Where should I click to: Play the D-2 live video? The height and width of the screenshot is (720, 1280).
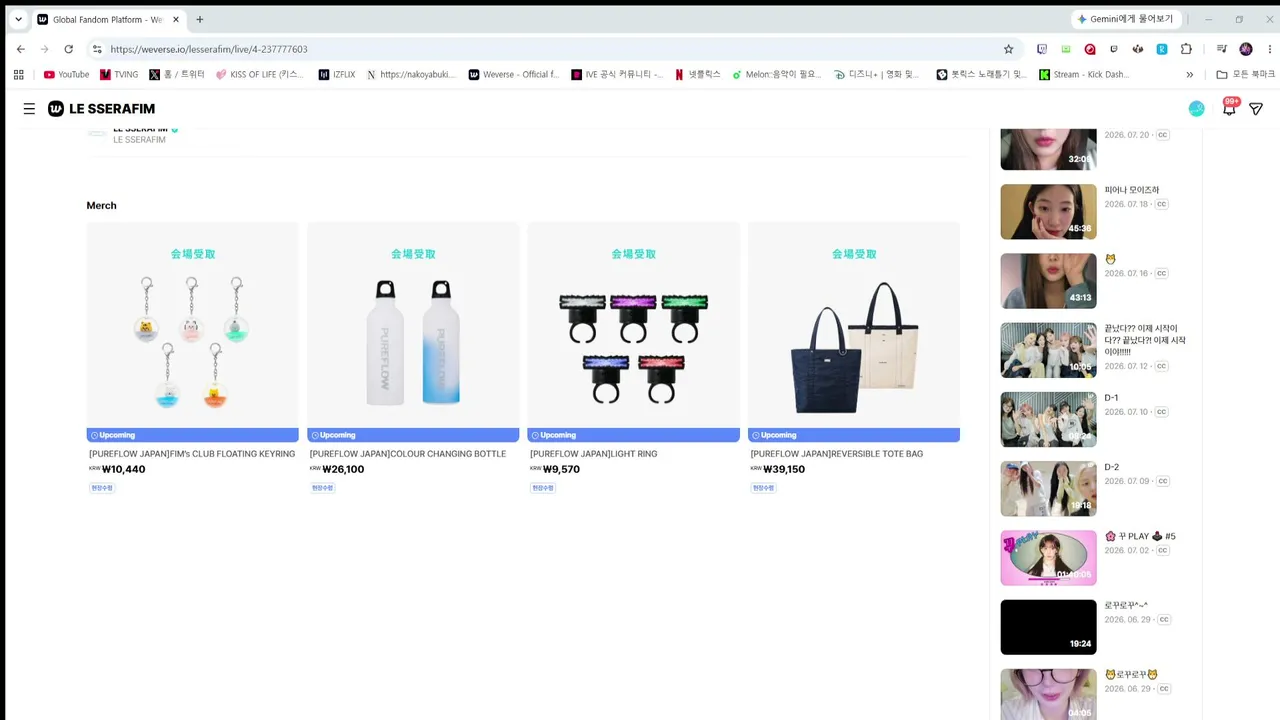pyautogui.click(x=1048, y=489)
